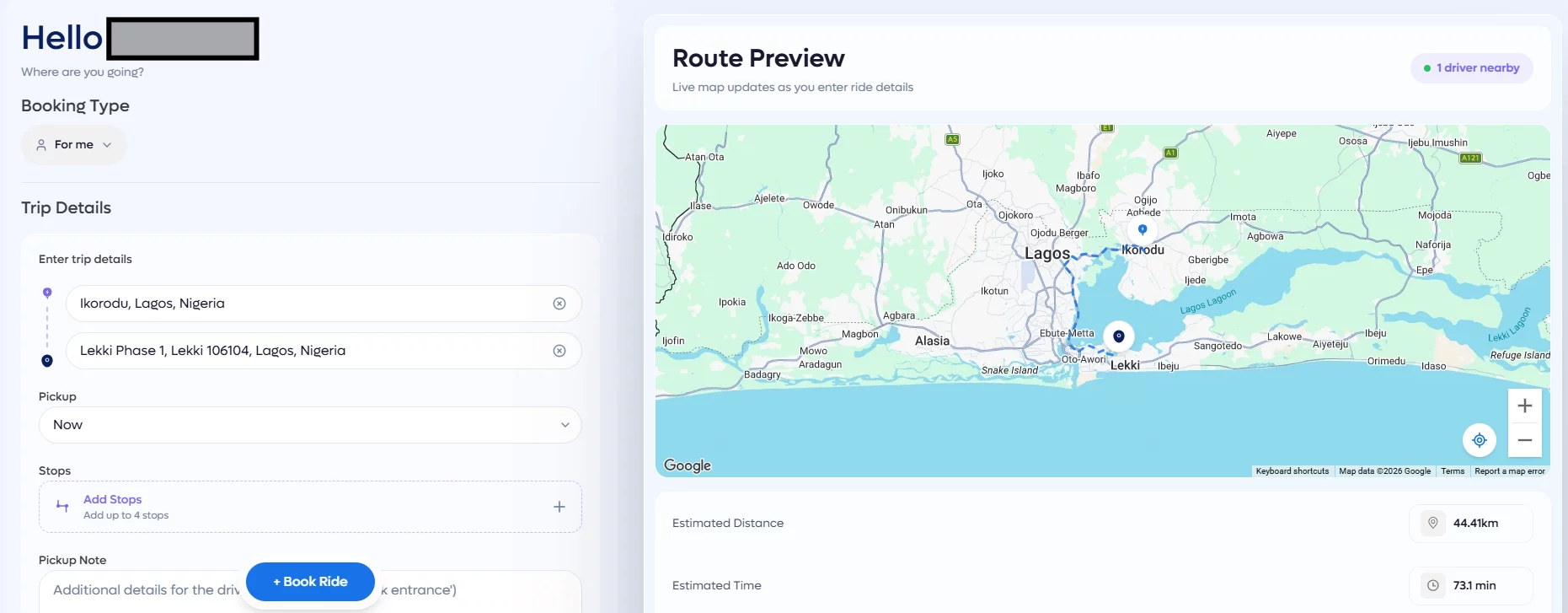Click the Ikorodu pickup marker on map
This screenshot has height=613, width=1568.
click(x=1143, y=229)
